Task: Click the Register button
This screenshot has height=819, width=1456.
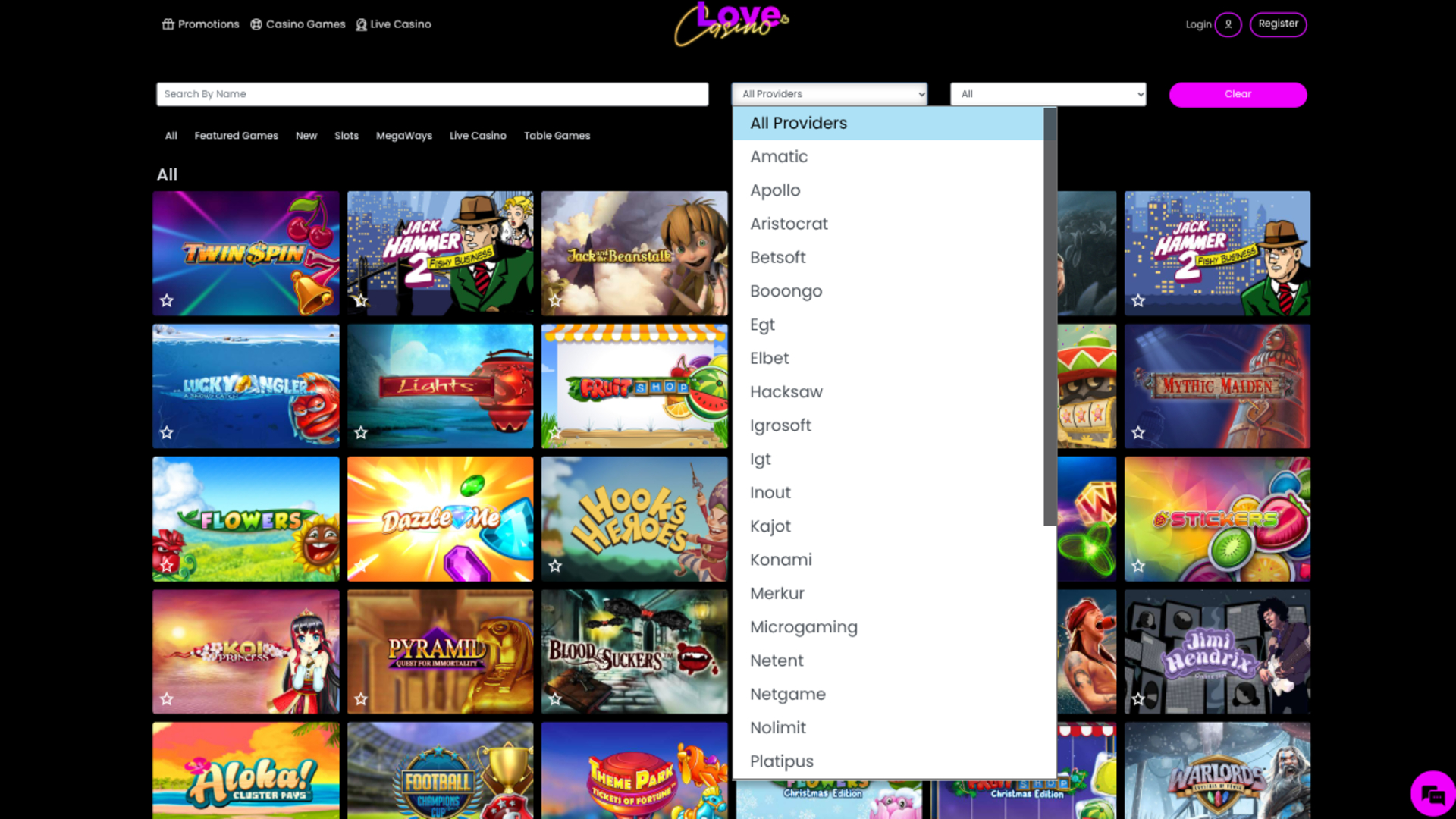Action: pyautogui.click(x=1278, y=24)
